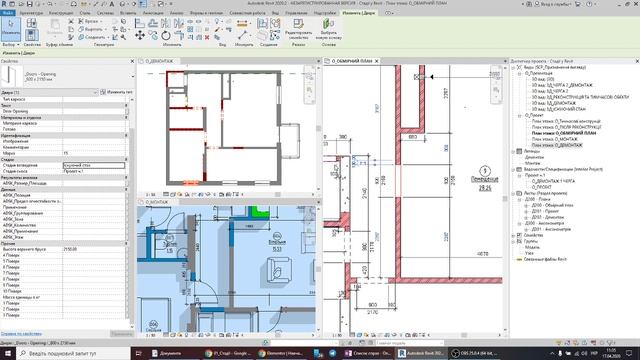Collapse the Стадии section in Properties
640x360 pixels.
[x=126, y=160]
